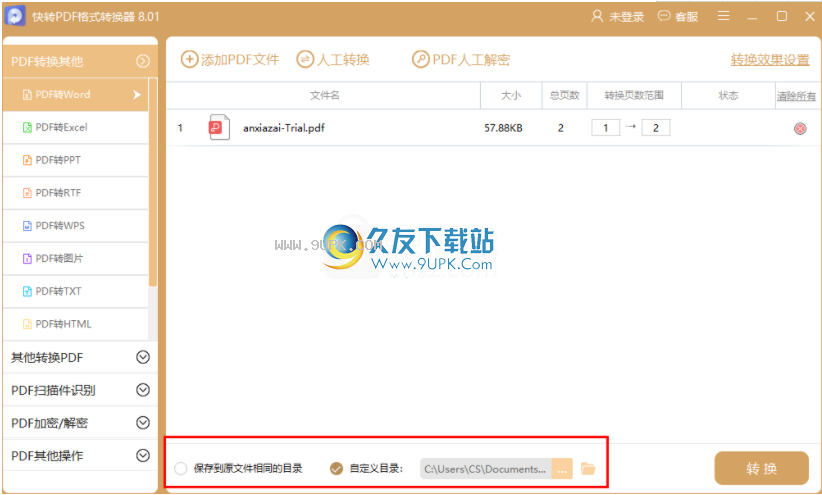Select the PDF转TXT sidebar icon
The height and width of the screenshot is (495, 822).
[27, 291]
